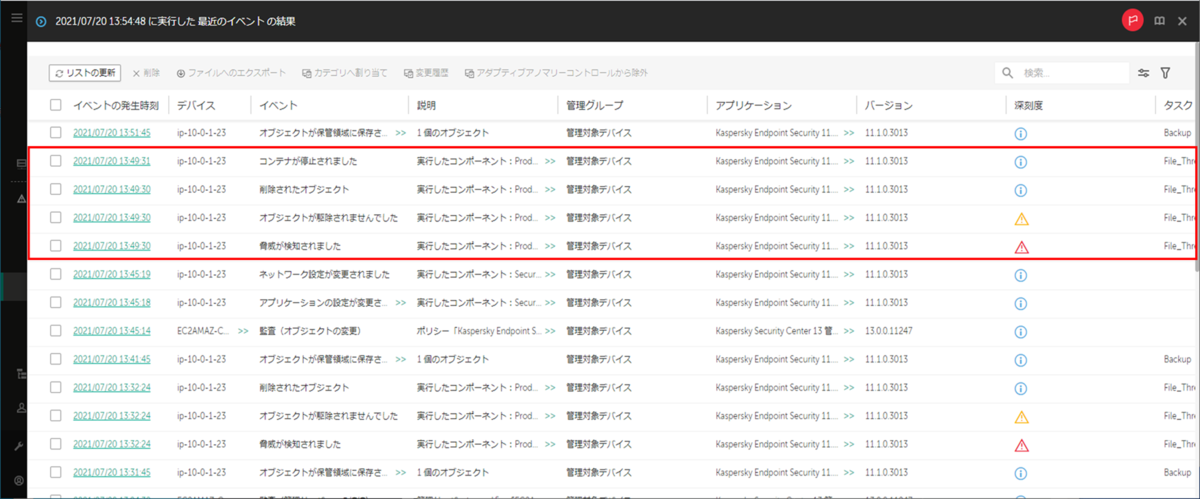
Task: Check the 13:49:30 脅威が検知されました row checkbox
Action: [x=56, y=246]
